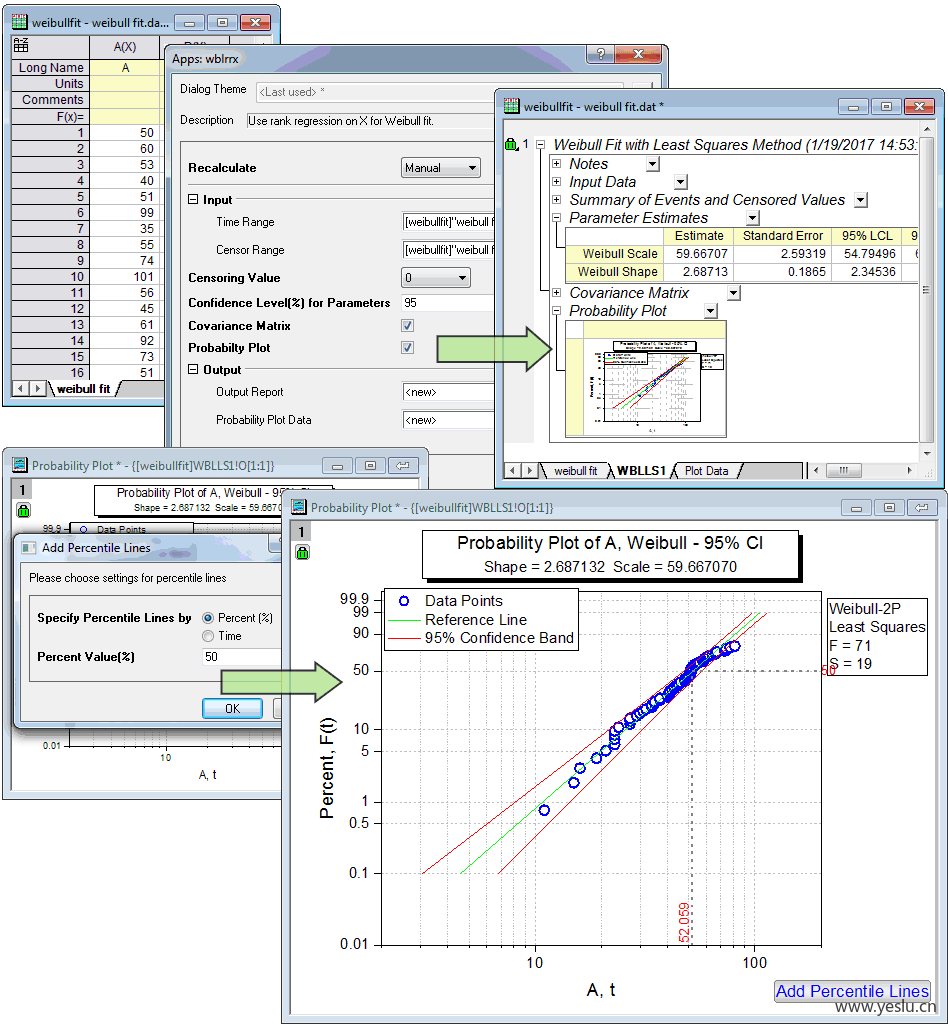Toggle the Probabilty Plot checkbox
The height and width of the screenshot is (1026, 948).
(408, 347)
